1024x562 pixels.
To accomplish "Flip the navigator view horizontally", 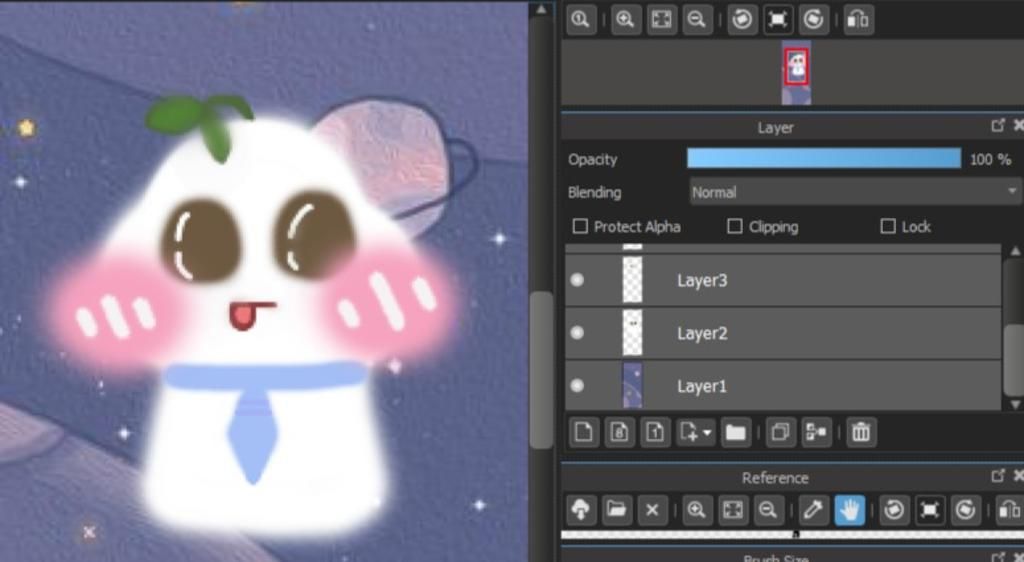I will pyautogui.click(x=858, y=20).
